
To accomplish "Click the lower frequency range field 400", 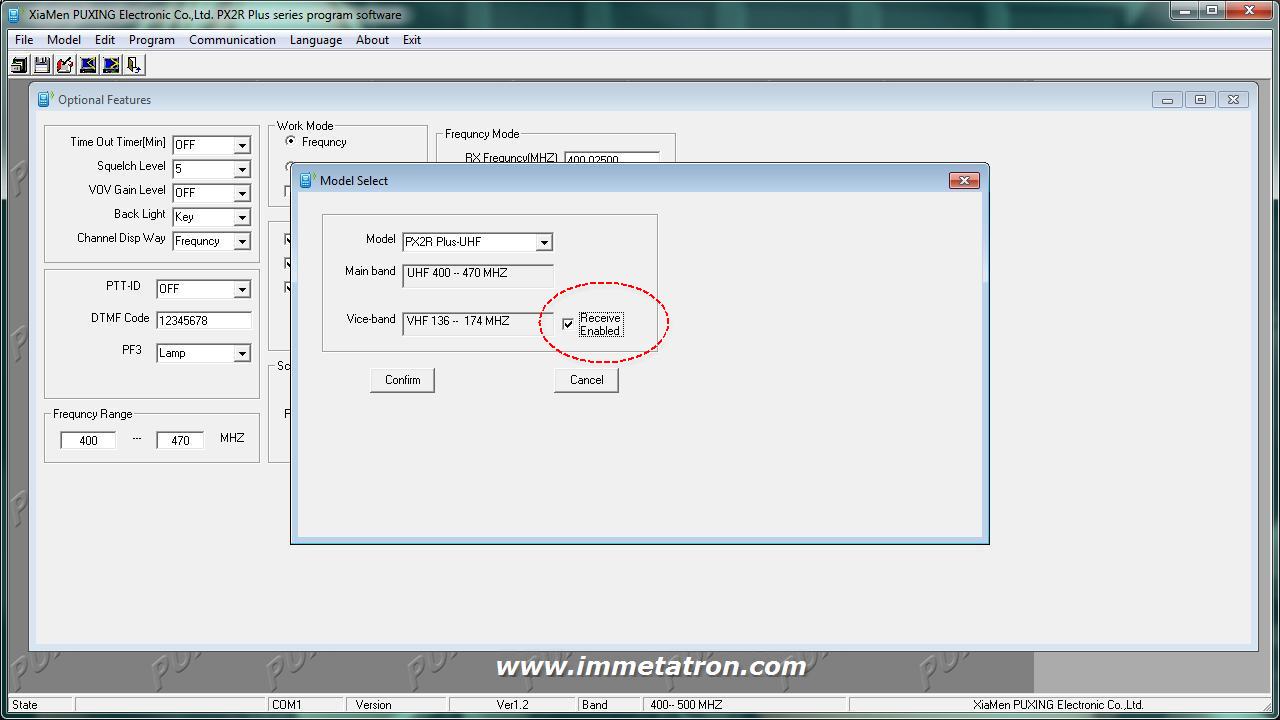I will click(x=88, y=440).
